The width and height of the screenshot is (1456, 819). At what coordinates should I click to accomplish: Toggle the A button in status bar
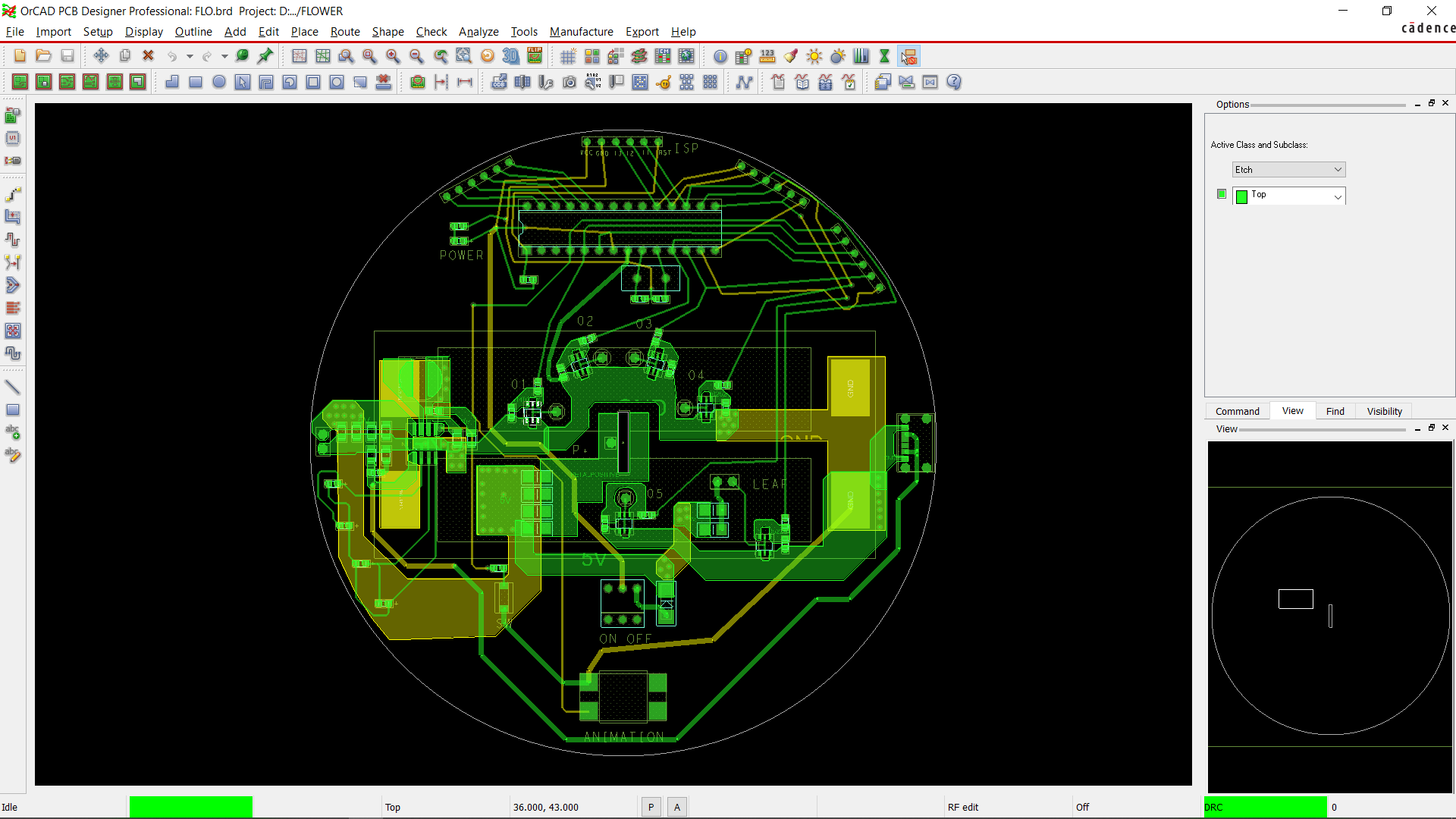pyautogui.click(x=677, y=807)
